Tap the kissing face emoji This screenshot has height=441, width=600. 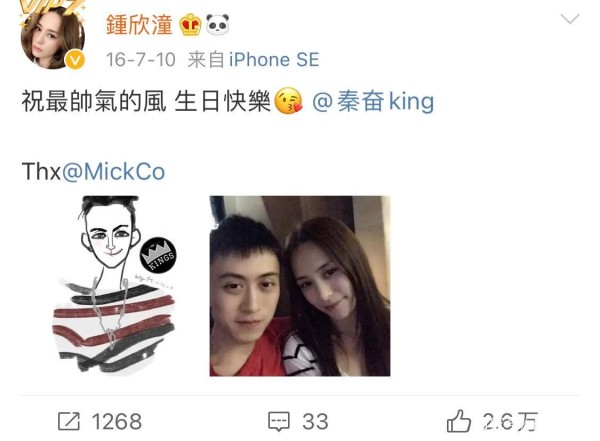pyautogui.click(x=289, y=101)
